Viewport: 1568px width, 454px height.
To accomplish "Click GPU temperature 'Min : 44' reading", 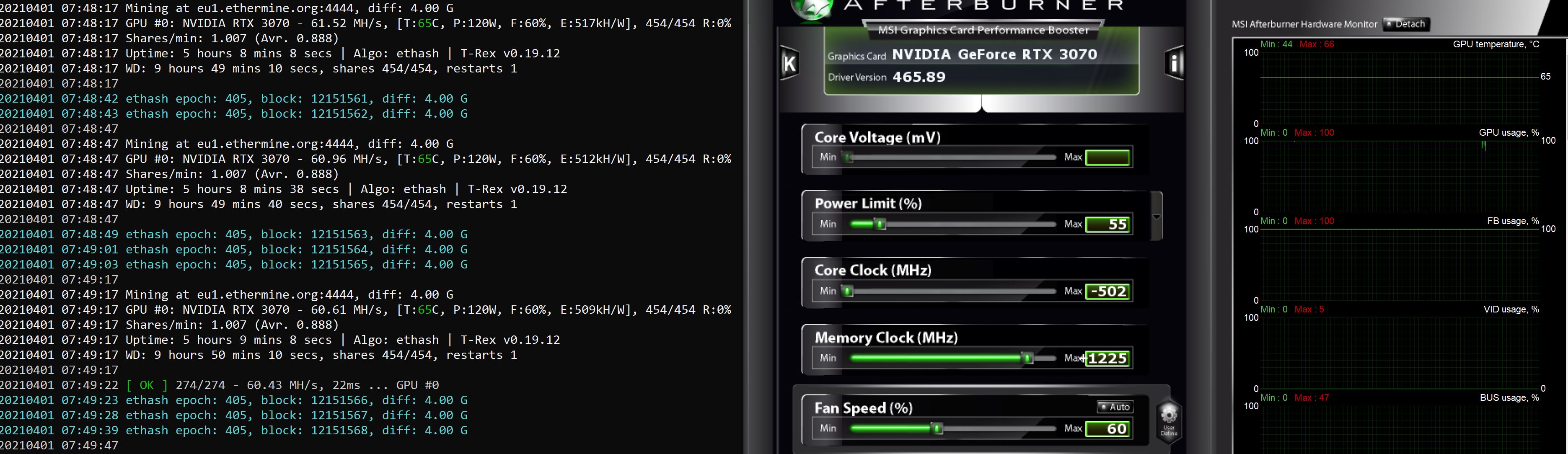I will point(1276,44).
